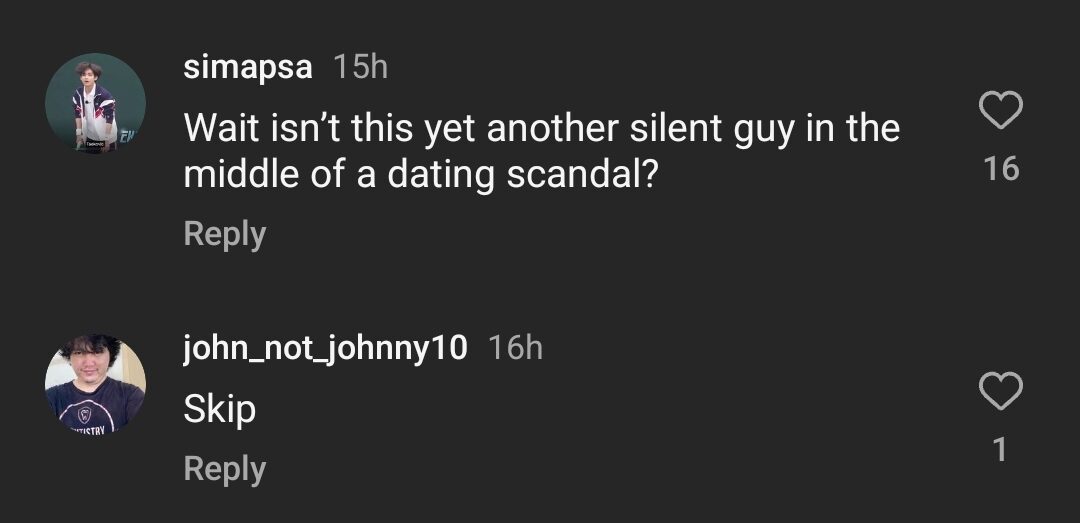Tap the heart beside the "Skip" comment
This screenshot has width=1080, height=523.
point(1000,391)
